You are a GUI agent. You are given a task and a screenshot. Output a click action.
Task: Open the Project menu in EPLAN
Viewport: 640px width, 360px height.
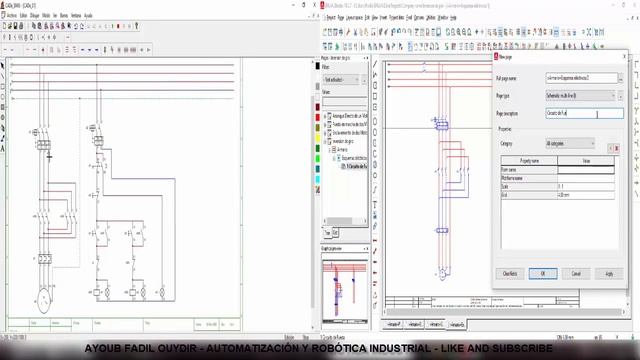pyautogui.click(x=331, y=18)
